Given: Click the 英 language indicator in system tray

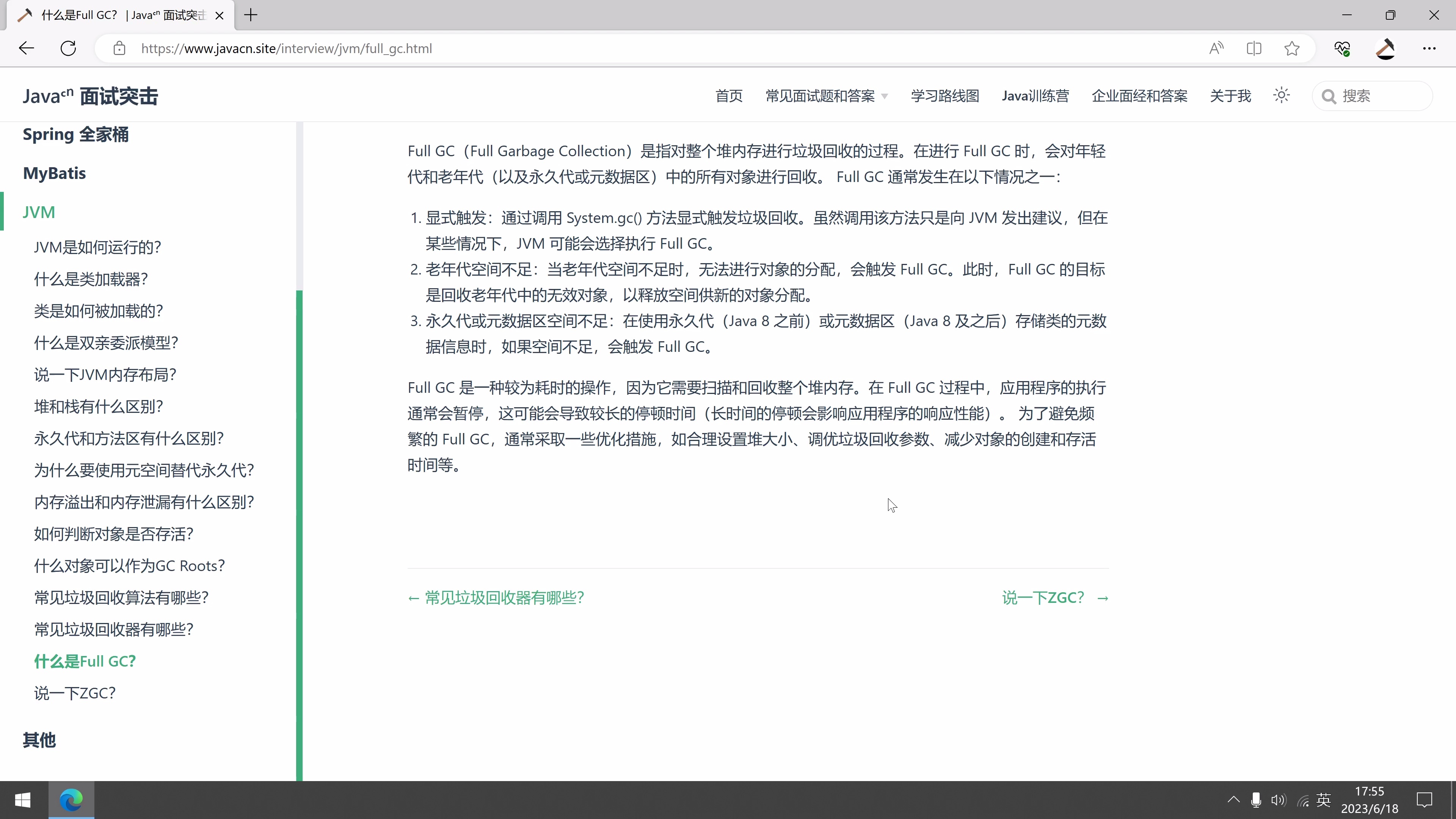Looking at the screenshot, I should tap(1323, 800).
